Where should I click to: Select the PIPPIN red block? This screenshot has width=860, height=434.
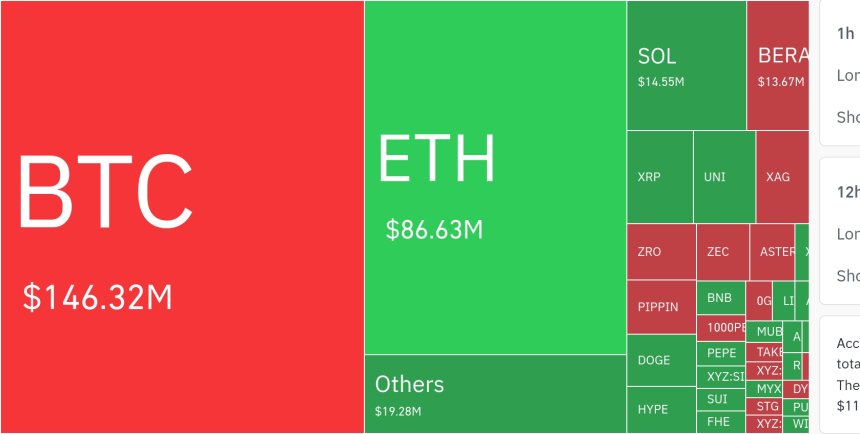[660, 307]
